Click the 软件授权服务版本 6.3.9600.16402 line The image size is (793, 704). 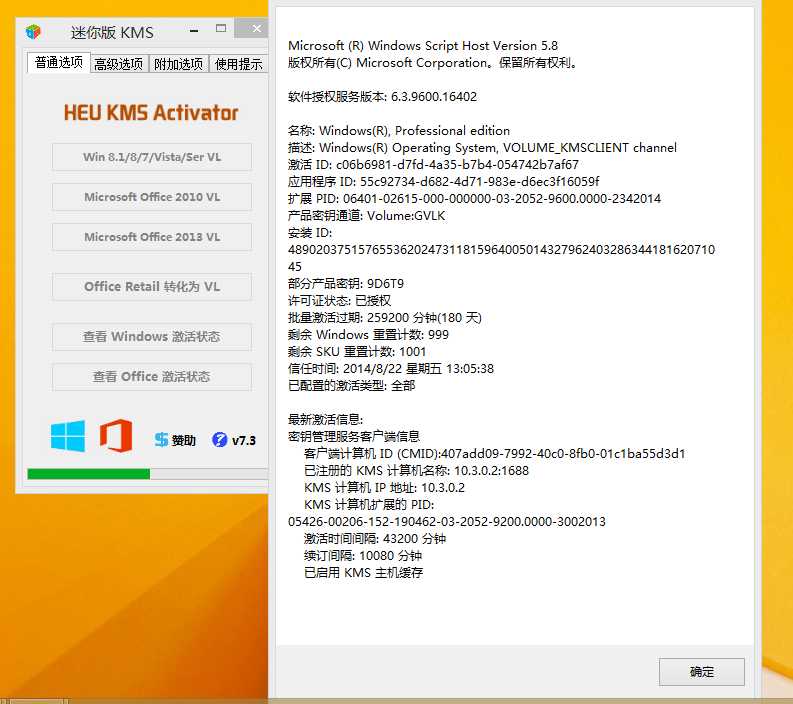pyautogui.click(x=382, y=97)
